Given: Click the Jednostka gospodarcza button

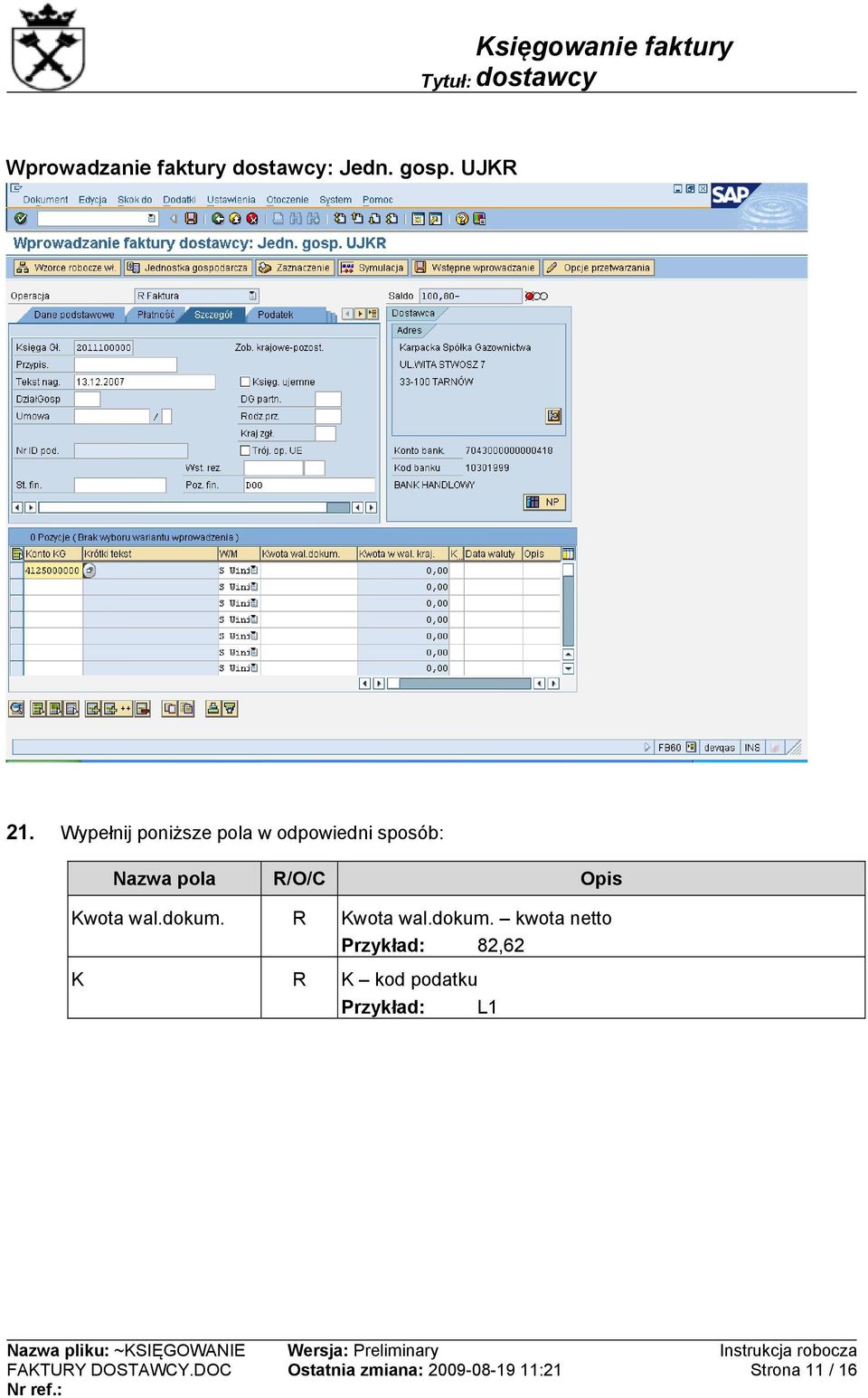Looking at the screenshot, I should pos(187,268).
